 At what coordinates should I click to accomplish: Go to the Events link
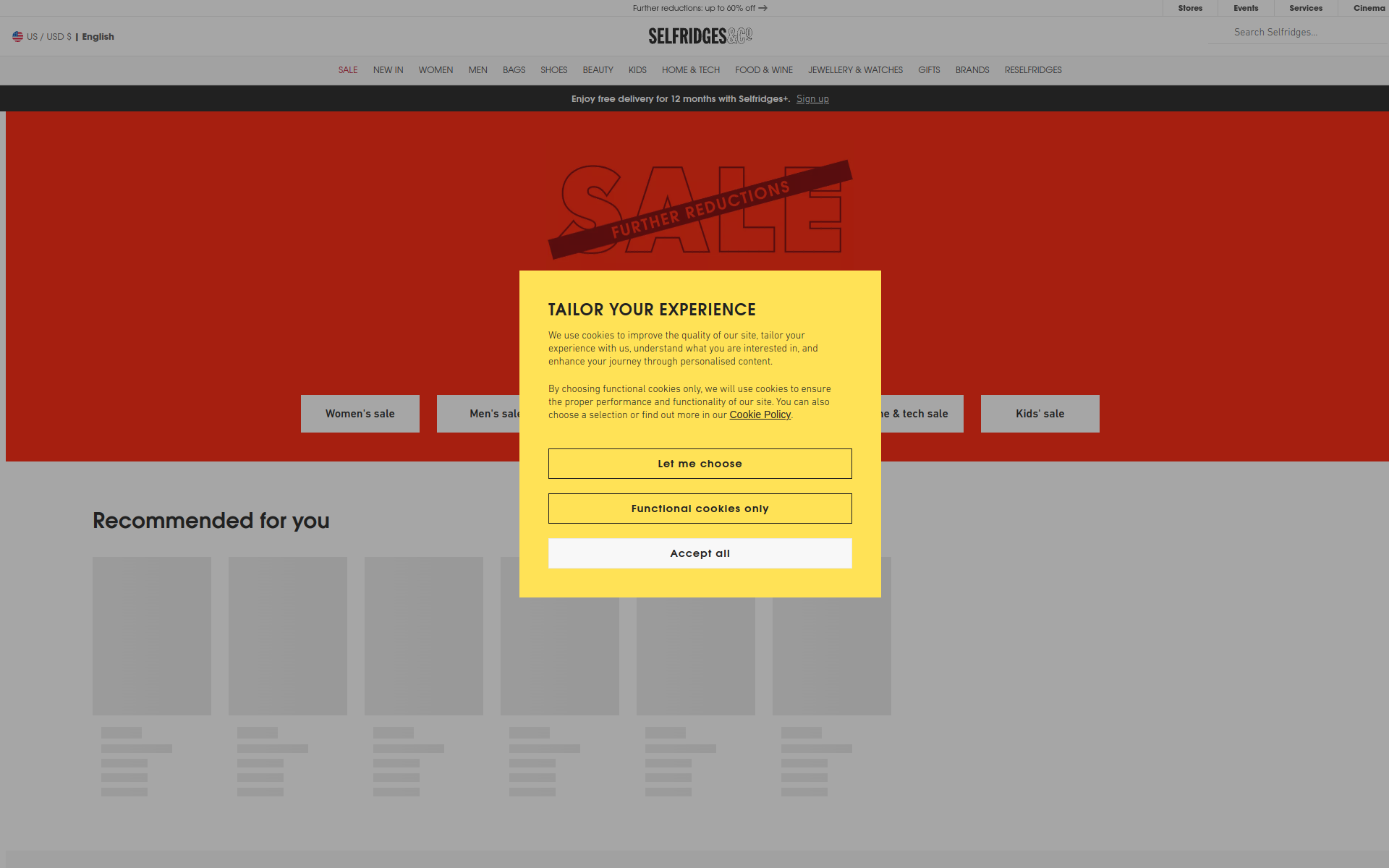pyautogui.click(x=1246, y=8)
